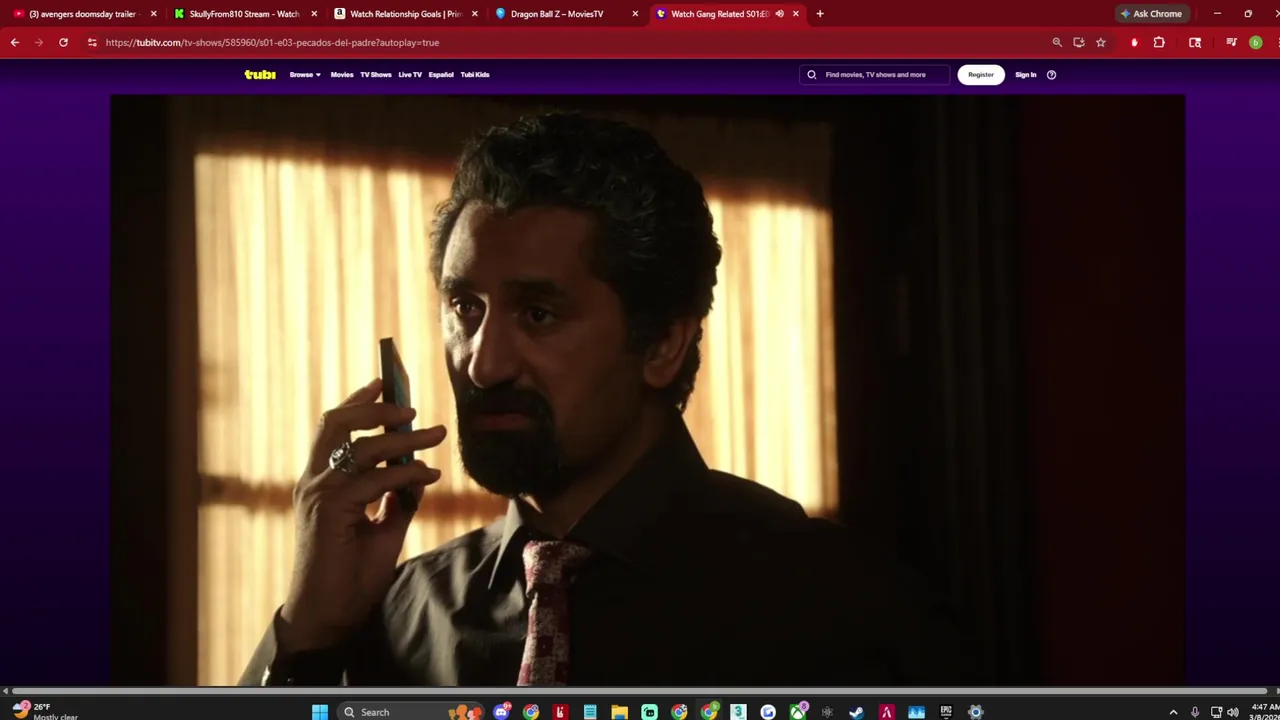Screen dimensions: 1280x720
Task: Open the Settings gear in taskbar
Action: [x=976, y=712]
